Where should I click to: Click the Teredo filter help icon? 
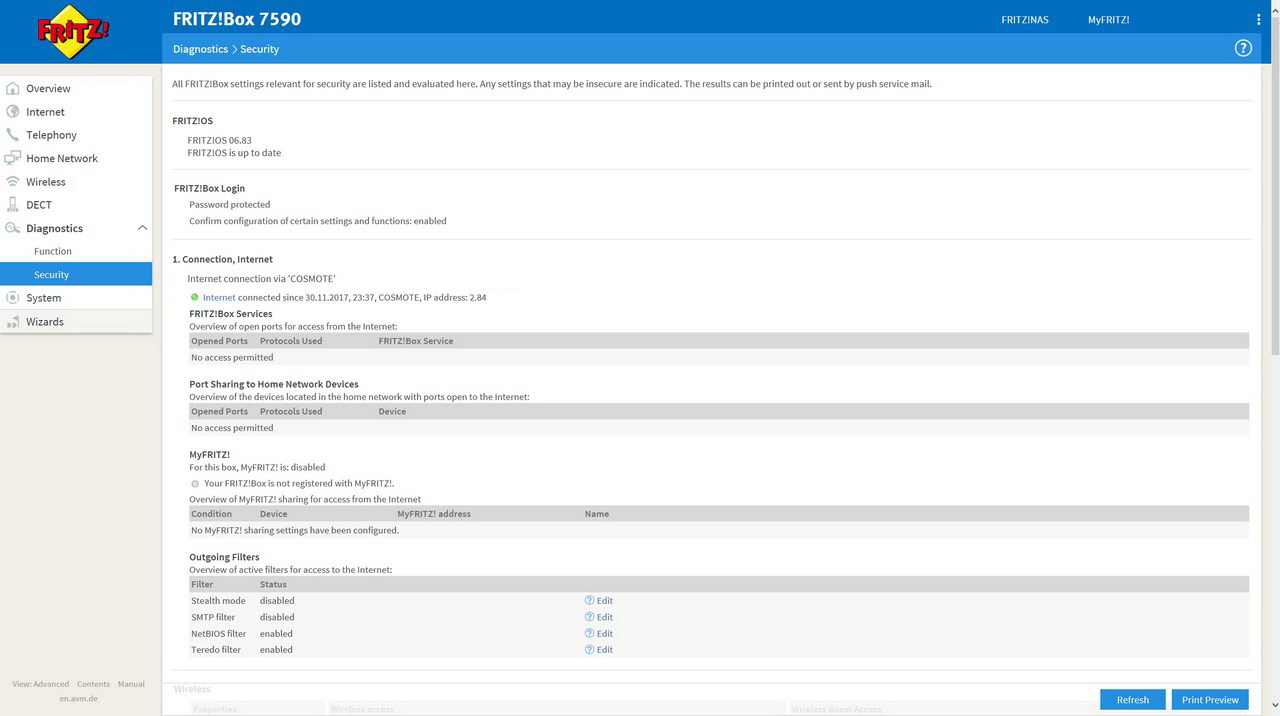pos(589,649)
